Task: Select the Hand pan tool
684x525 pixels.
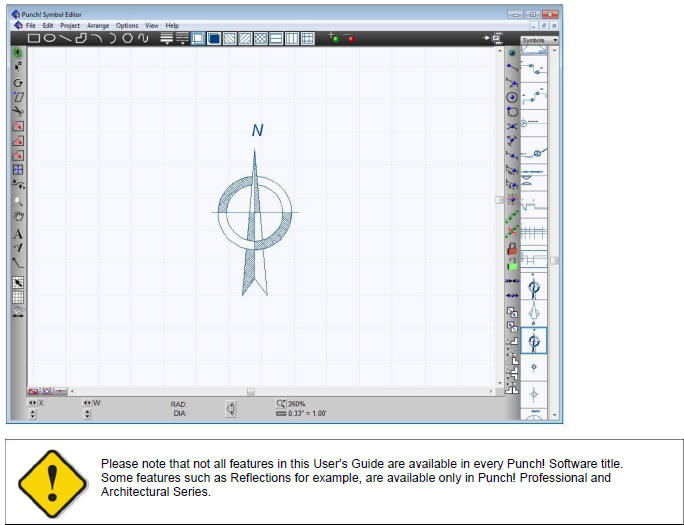Action: point(18,216)
